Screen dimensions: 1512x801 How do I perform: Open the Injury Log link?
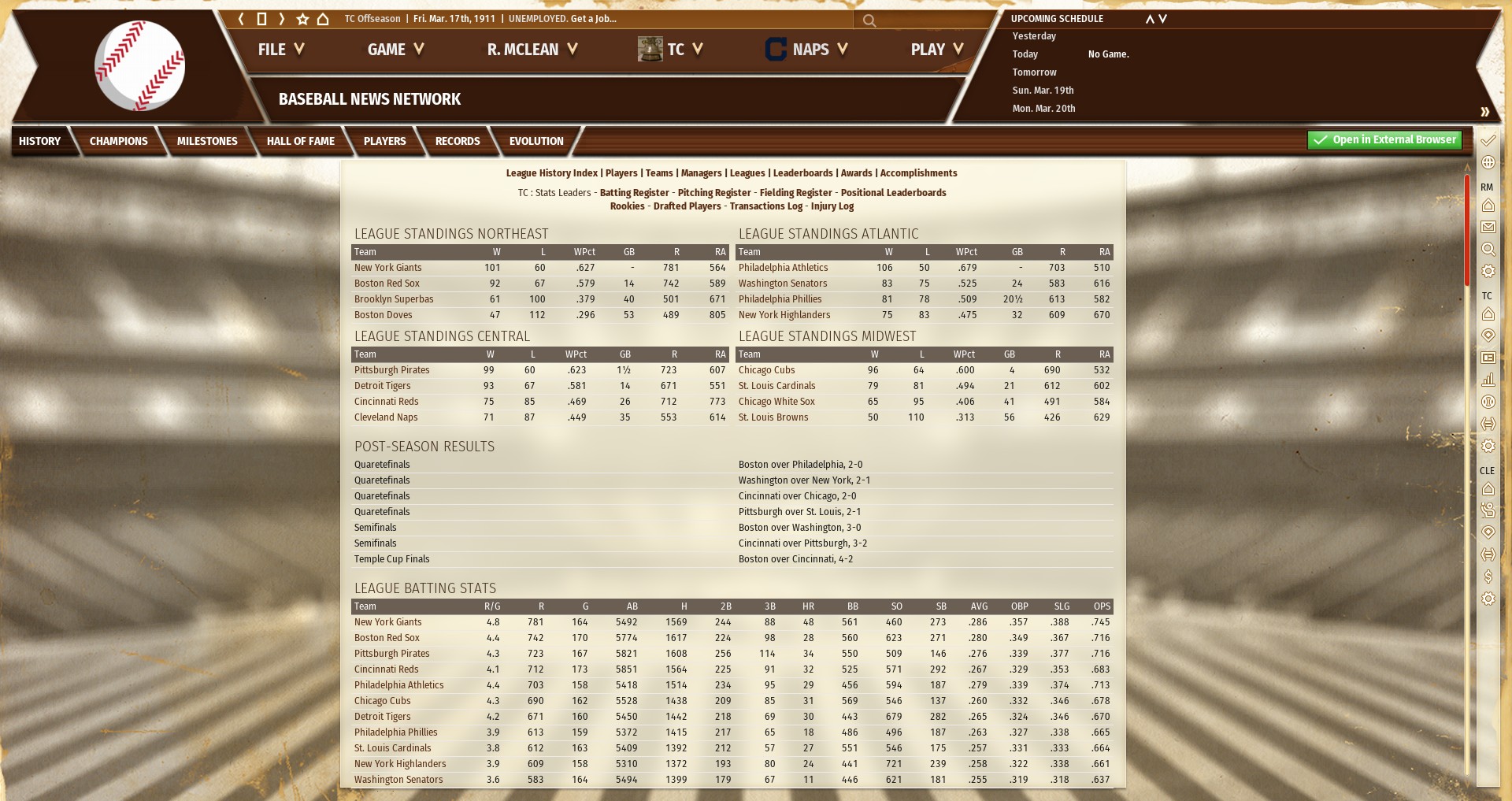pos(832,206)
